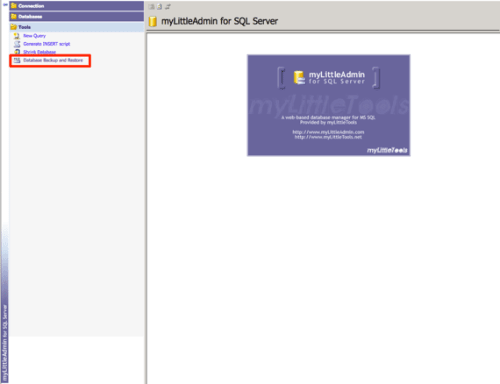This screenshot has height=384, width=500.
Task: Click http://www.myLittleTools.net in the banner
Action: (x=328, y=137)
